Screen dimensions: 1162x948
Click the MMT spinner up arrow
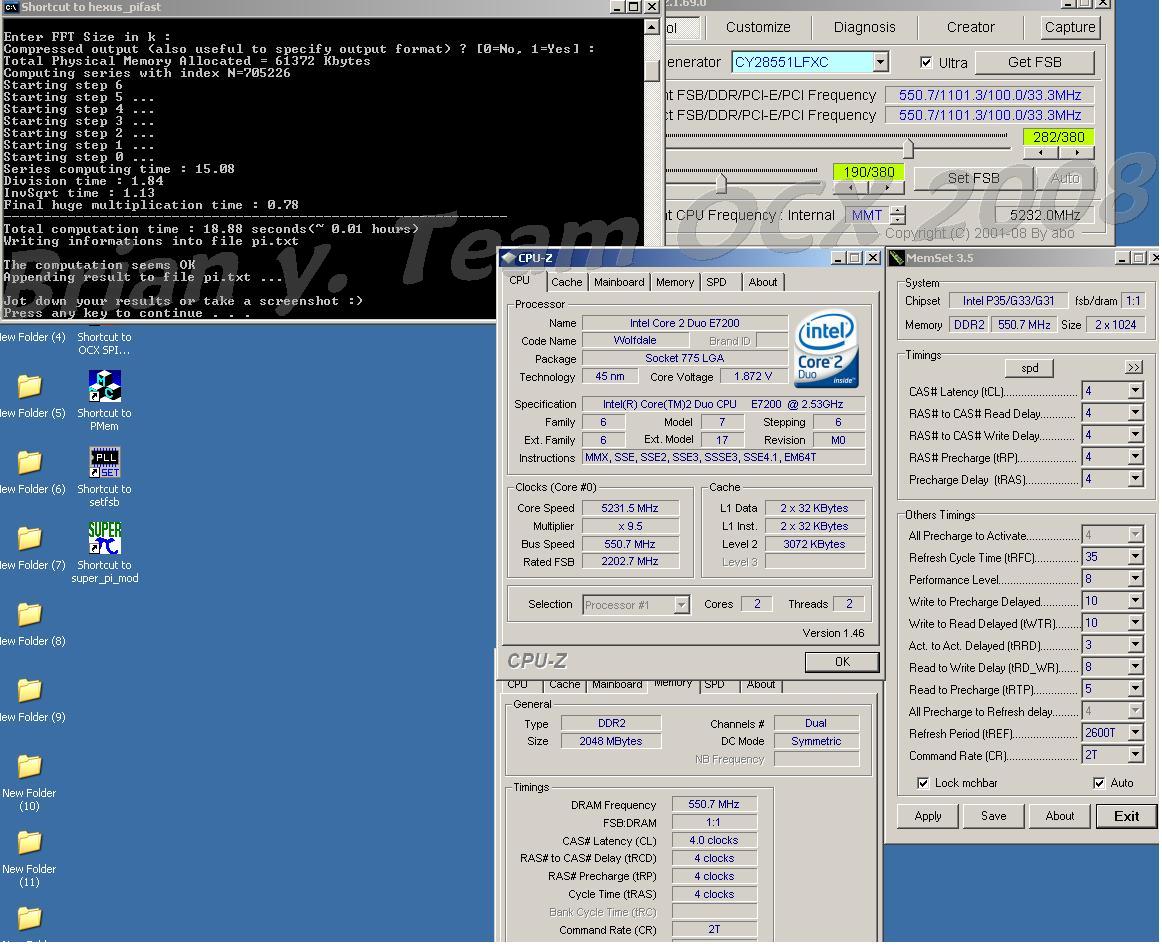898,211
